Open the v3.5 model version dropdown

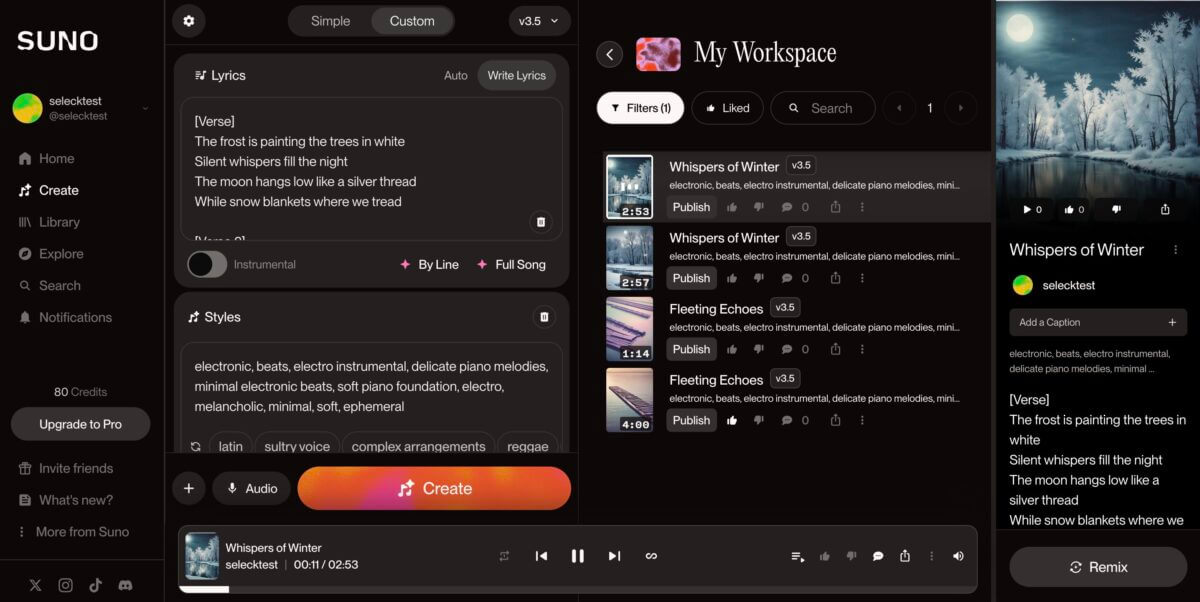(540, 21)
